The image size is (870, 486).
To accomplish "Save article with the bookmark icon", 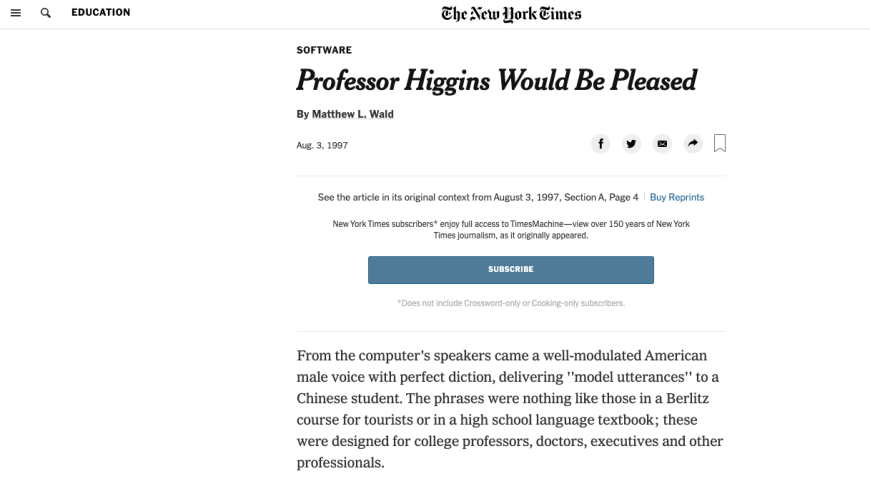I will pyautogui.click(x=720, y=144).
